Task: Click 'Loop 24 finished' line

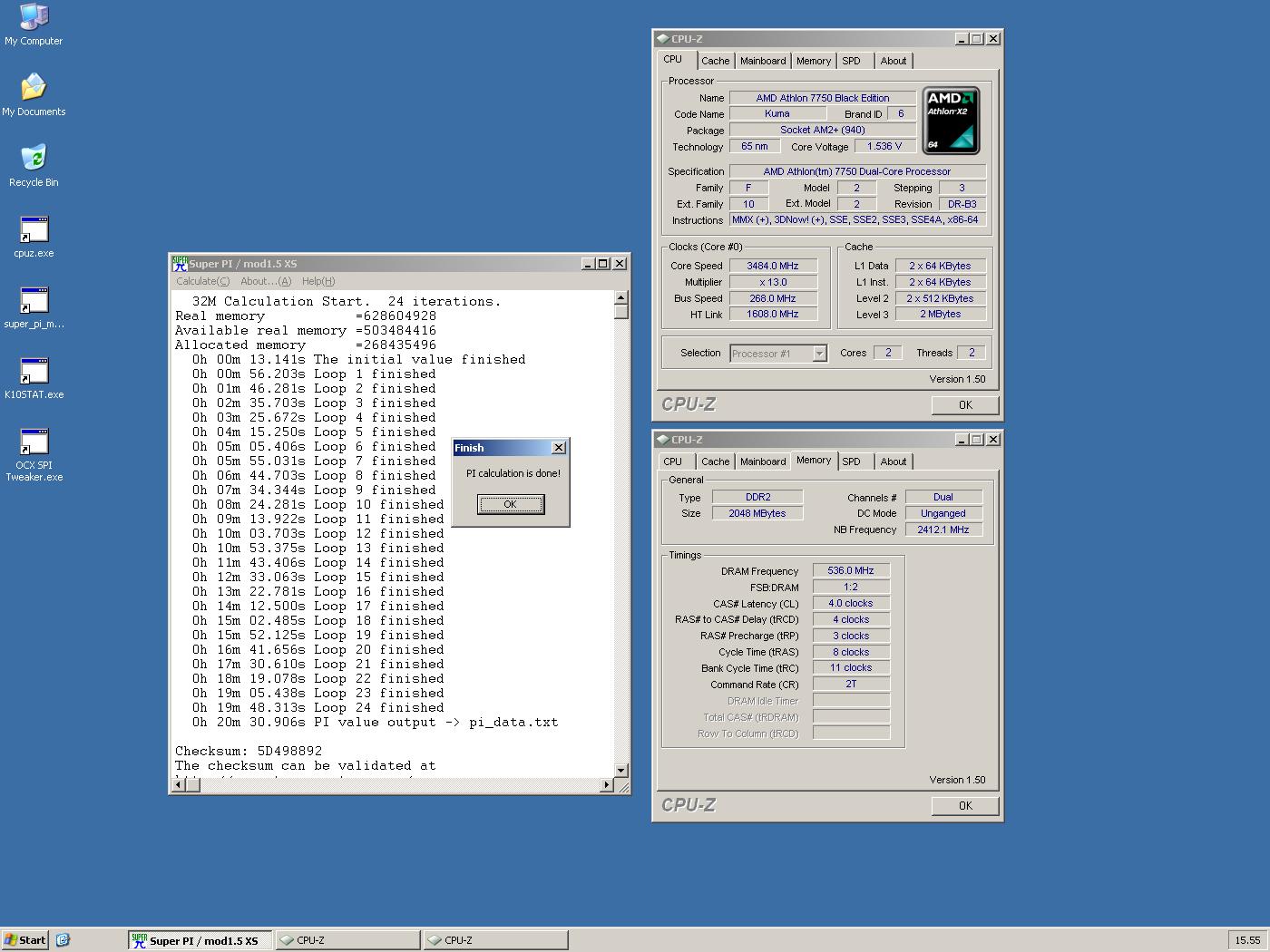Action: point(318,707)
